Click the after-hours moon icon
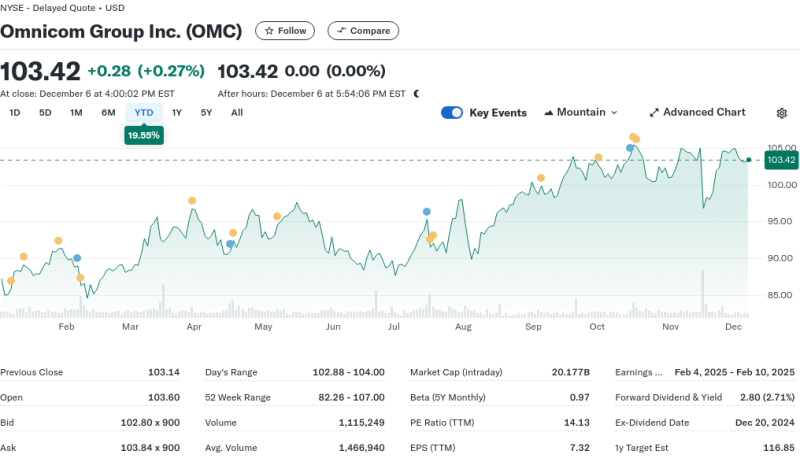Screen dimensions: 800x469 tap(416, 93)
